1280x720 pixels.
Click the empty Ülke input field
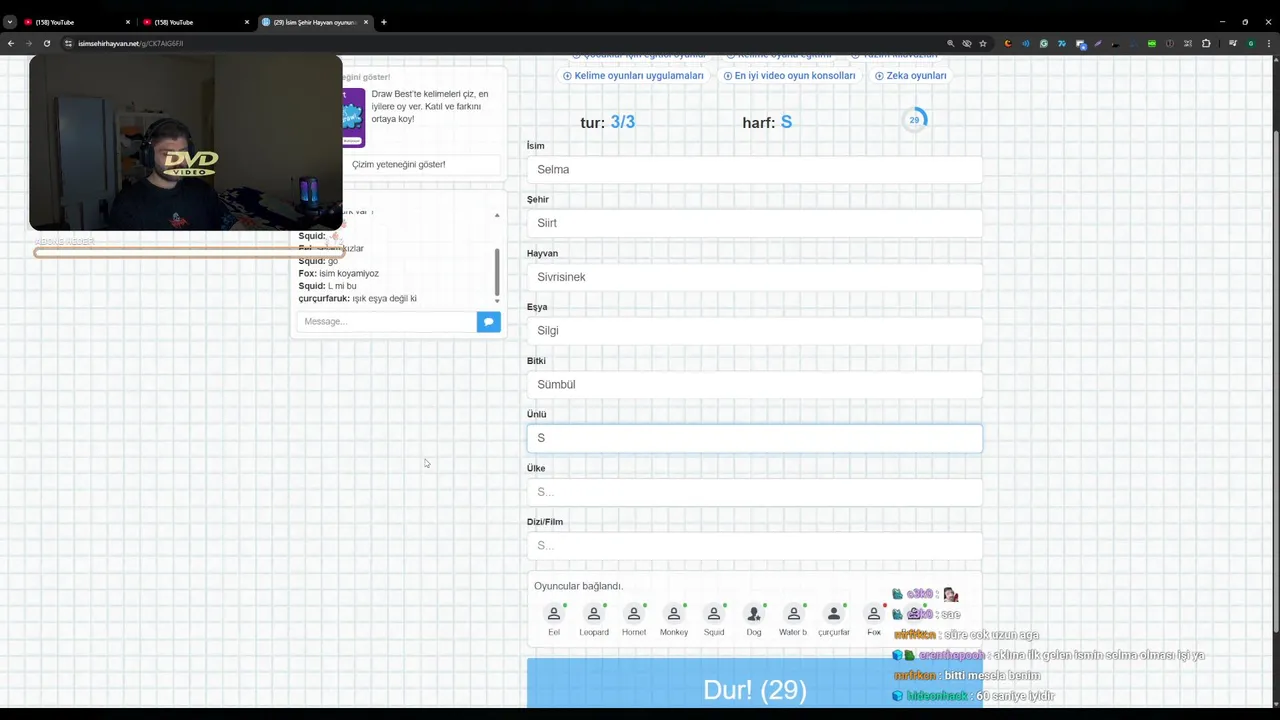(754, 492)
